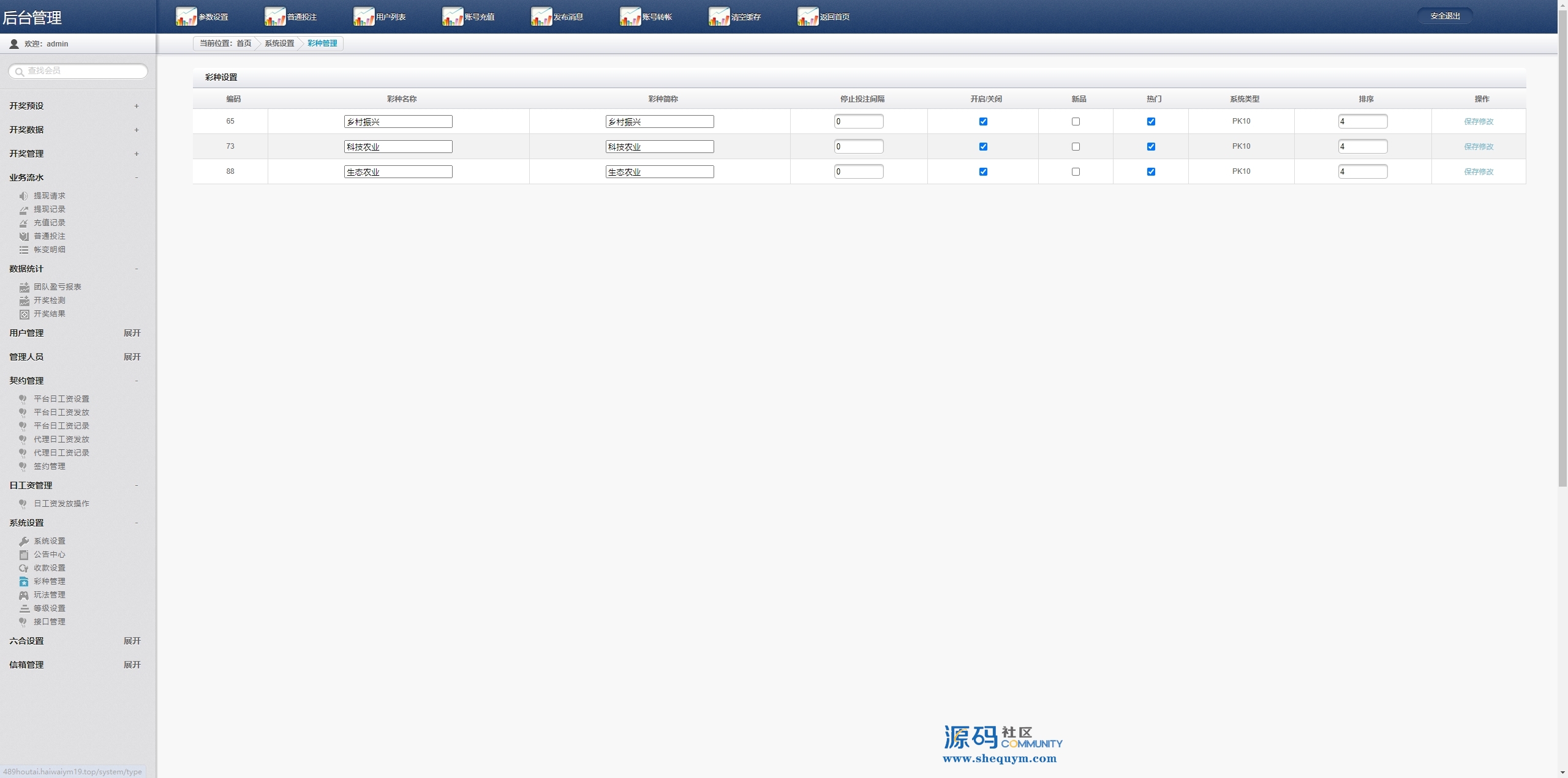Expand 用户管理 using 展开
Viewport: 1568px width, 778px height.
[x=132, y=333]
